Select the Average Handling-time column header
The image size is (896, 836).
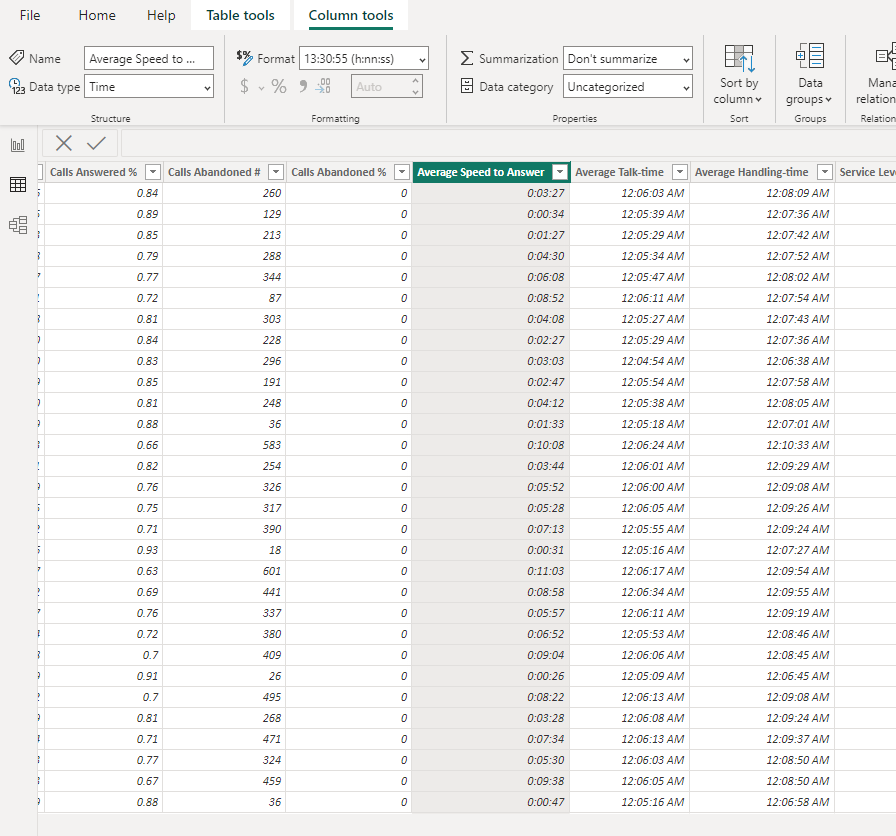751,172
